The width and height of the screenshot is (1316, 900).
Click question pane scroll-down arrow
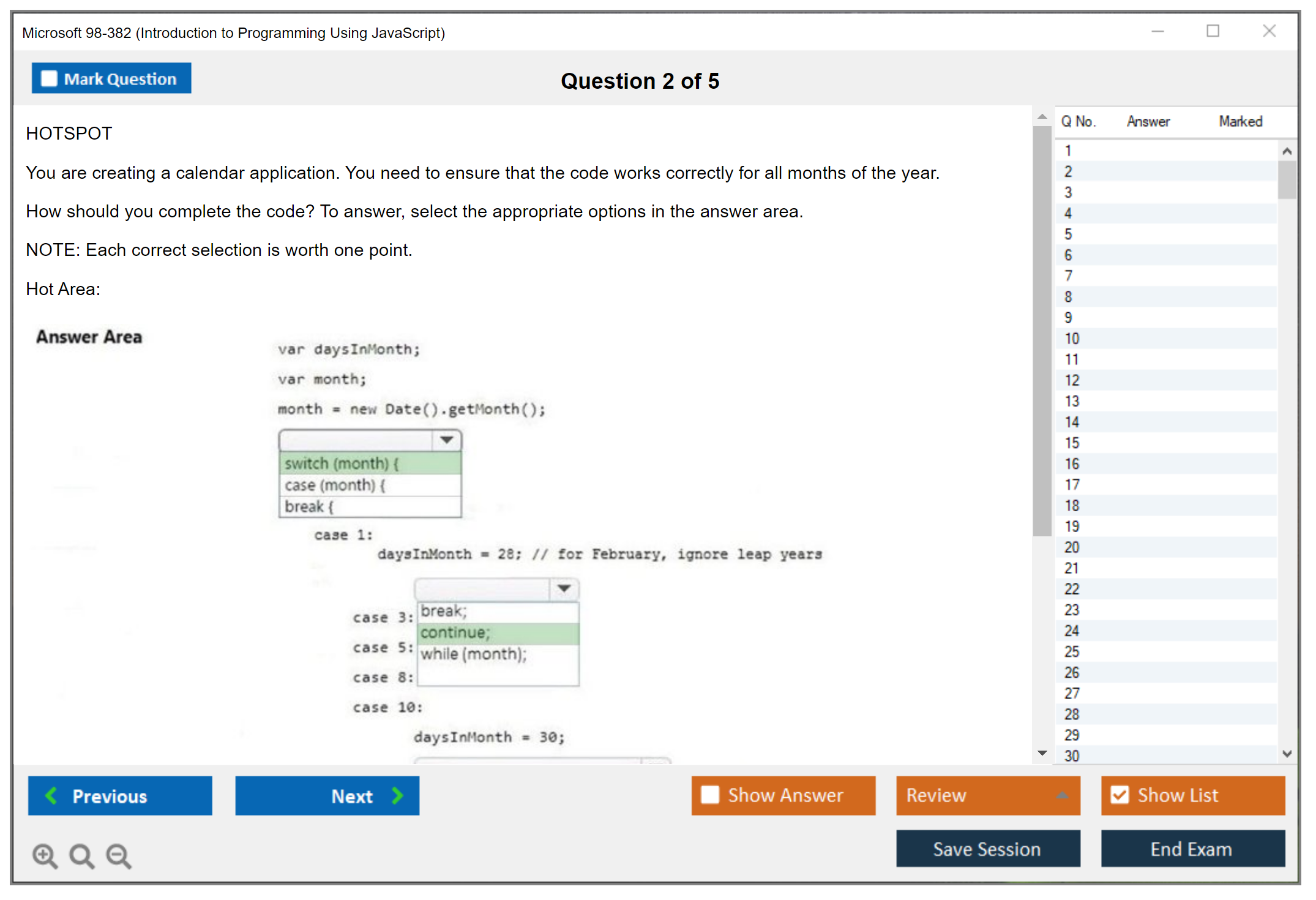coord(1042,753)
